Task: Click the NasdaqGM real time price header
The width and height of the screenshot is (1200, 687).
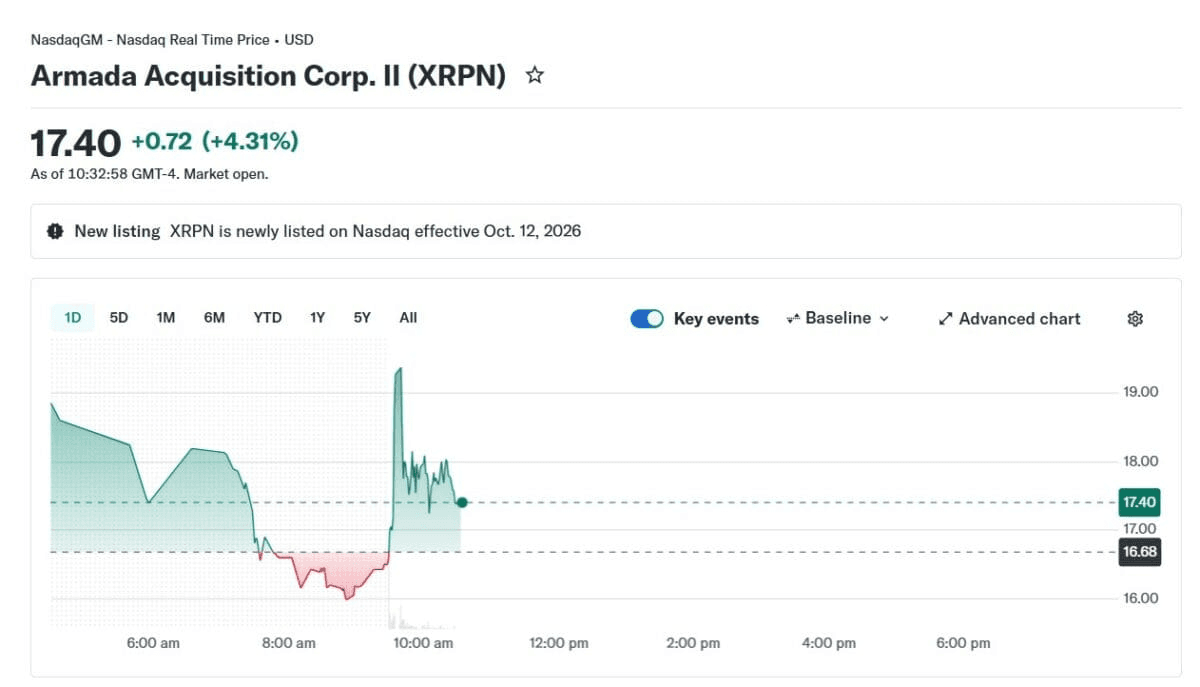Action: [172, 40]
